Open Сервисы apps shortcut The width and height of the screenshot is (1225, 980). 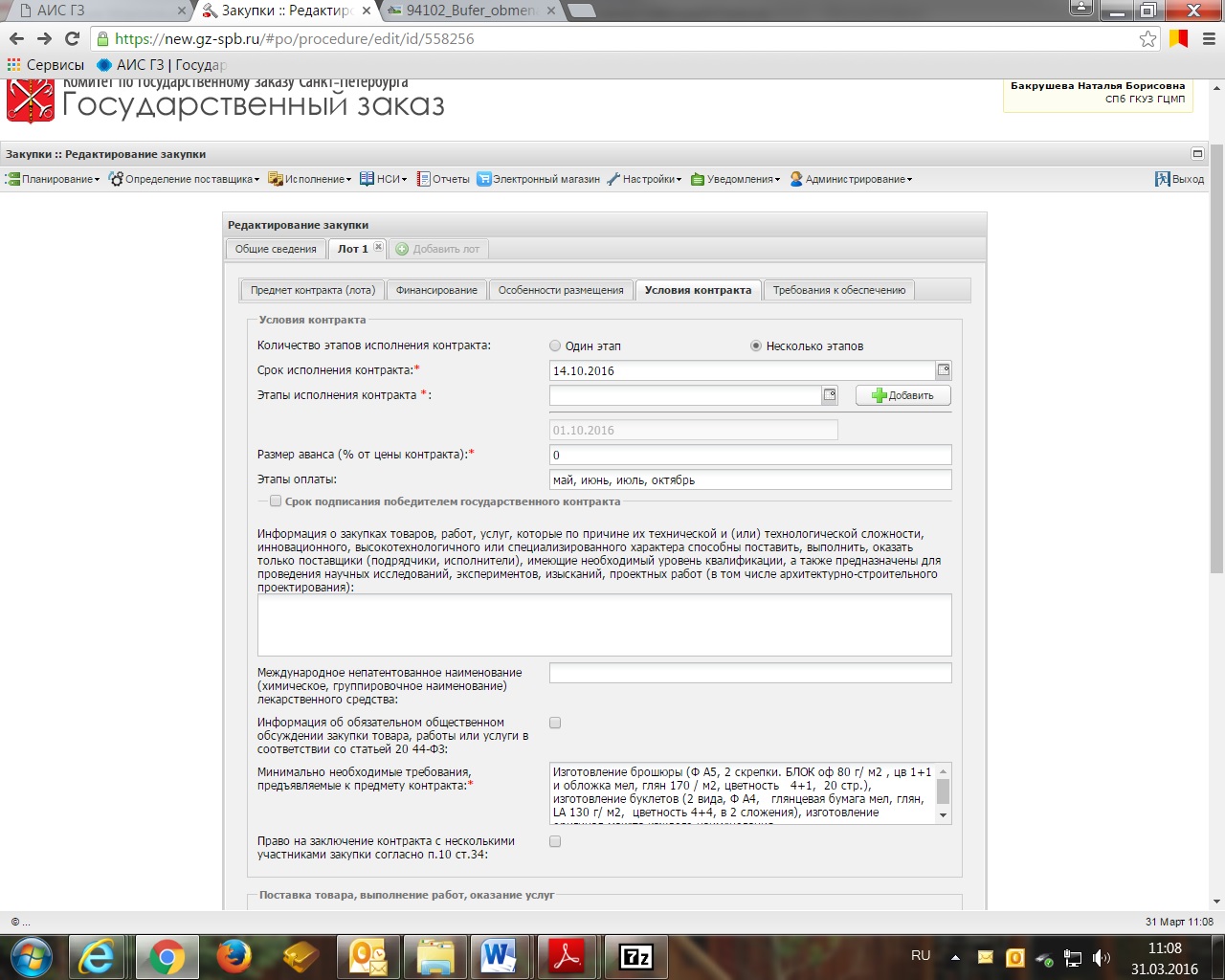pyautogui.click(x=45, y=65)
